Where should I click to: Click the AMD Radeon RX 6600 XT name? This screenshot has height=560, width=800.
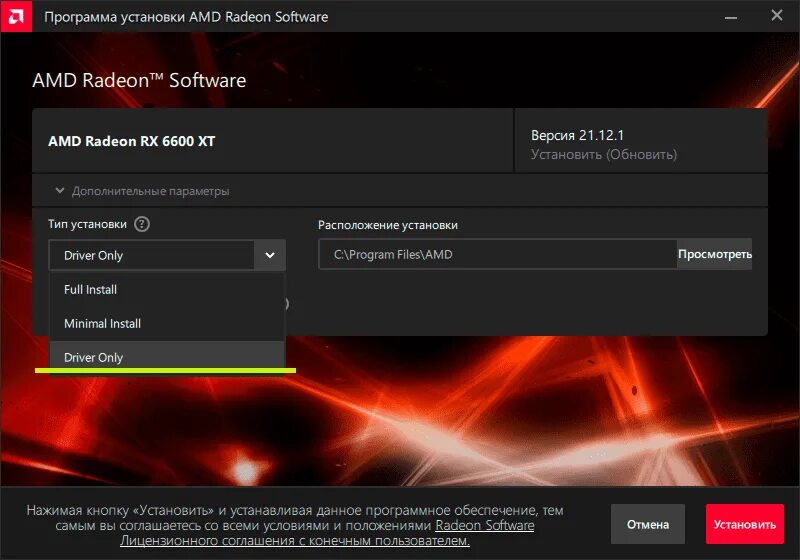tap(132, 141)
